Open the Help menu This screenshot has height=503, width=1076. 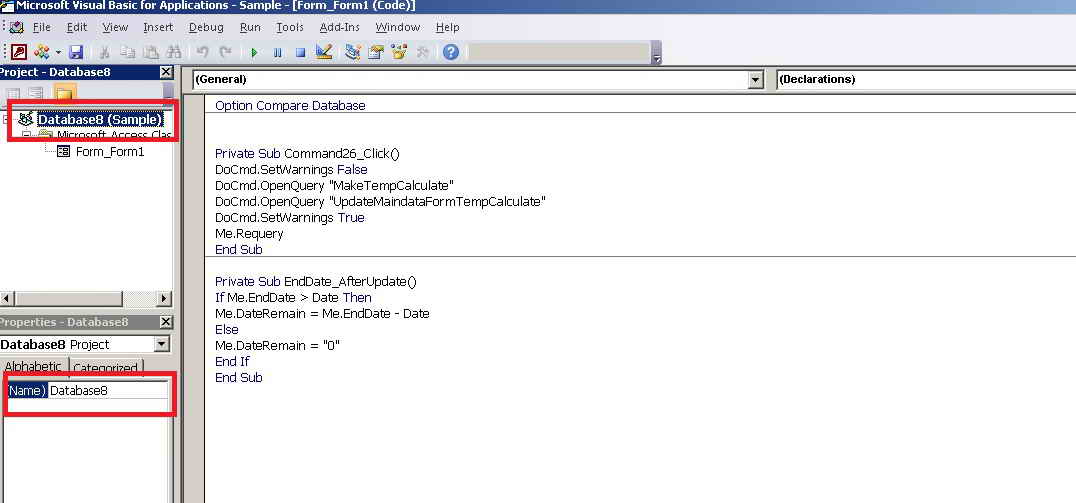[447, 27]
